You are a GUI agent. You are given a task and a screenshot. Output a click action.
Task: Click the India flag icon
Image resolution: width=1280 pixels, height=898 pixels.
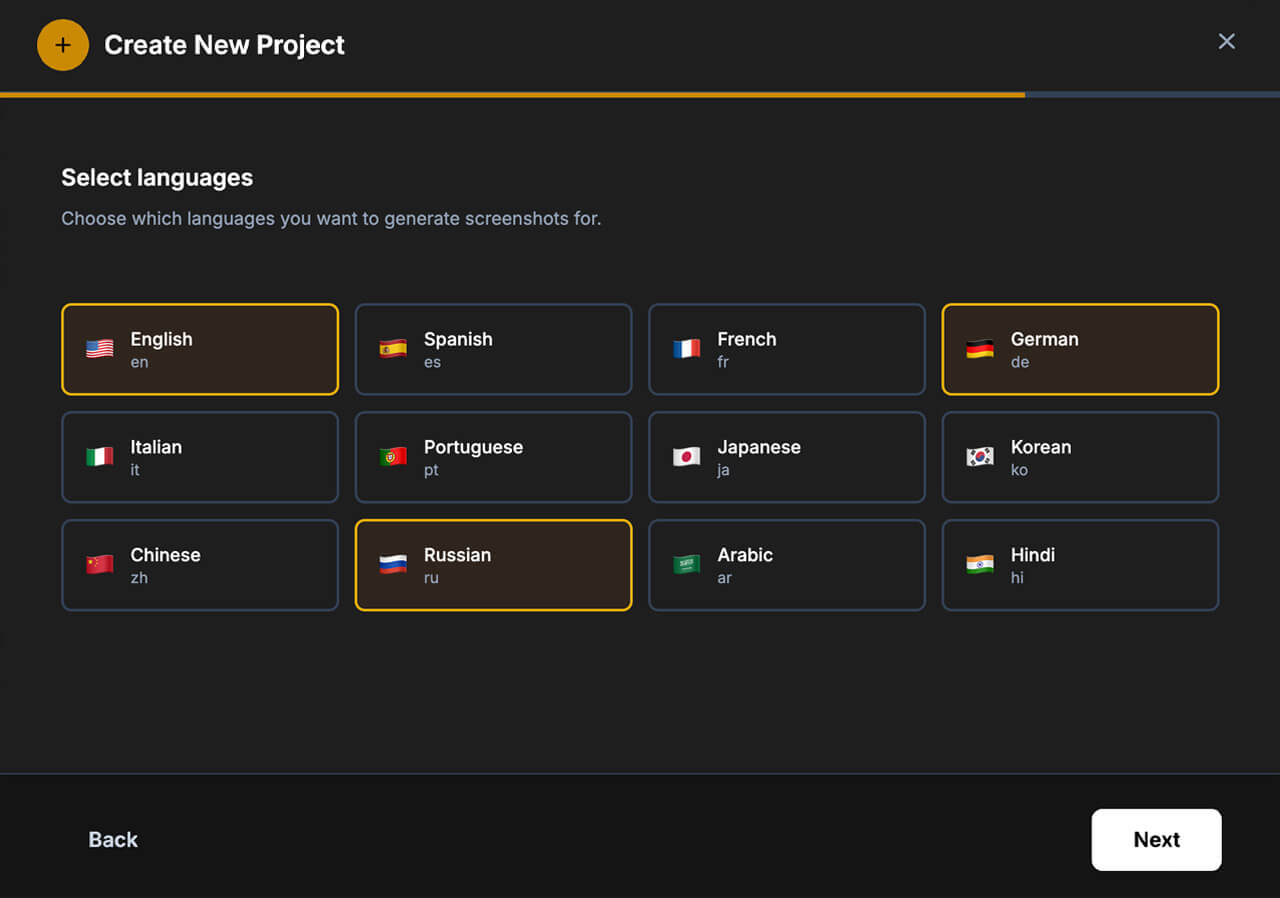[980, 565]
